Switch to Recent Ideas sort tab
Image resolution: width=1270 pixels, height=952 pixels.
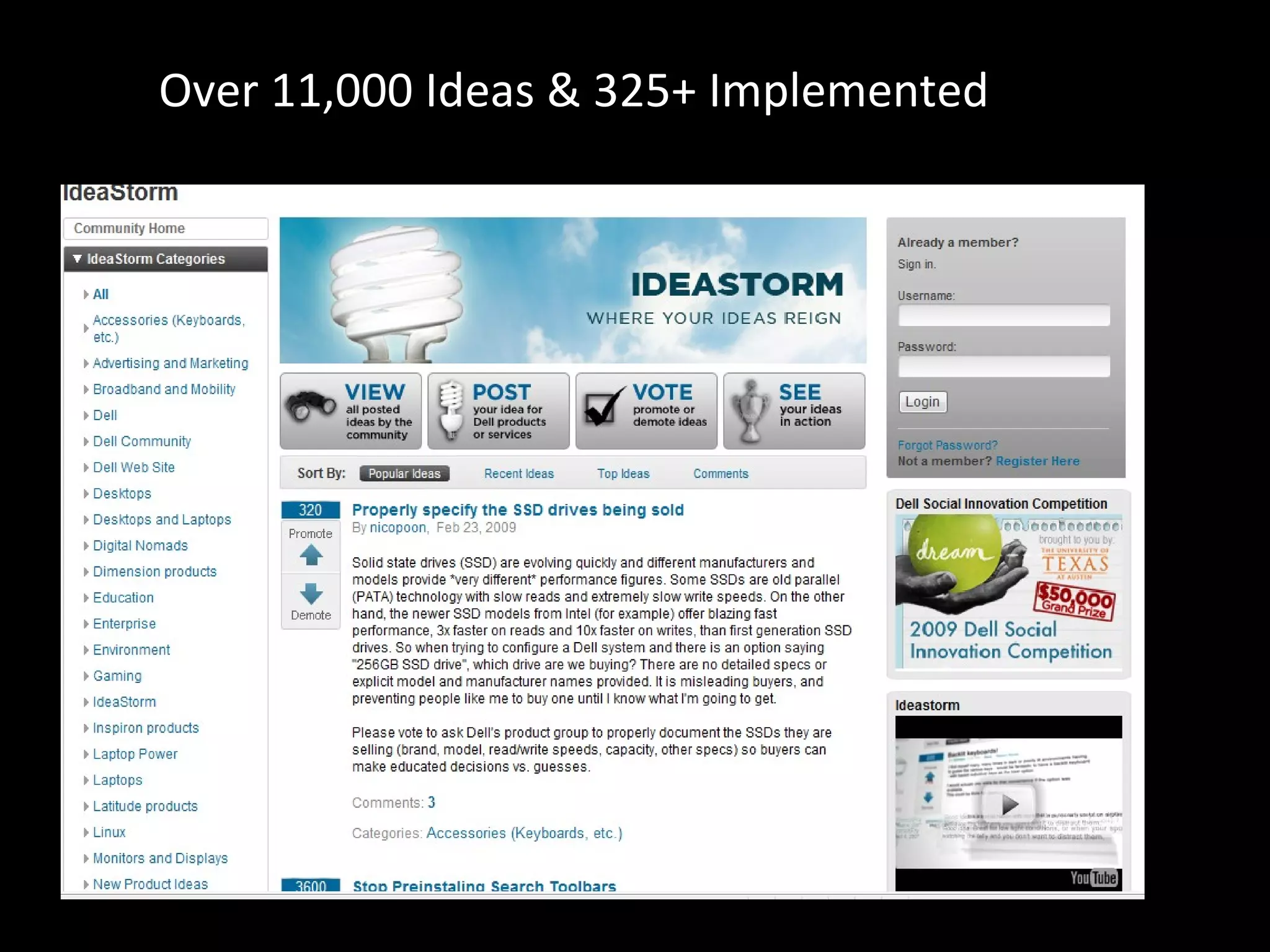(519, 474)
